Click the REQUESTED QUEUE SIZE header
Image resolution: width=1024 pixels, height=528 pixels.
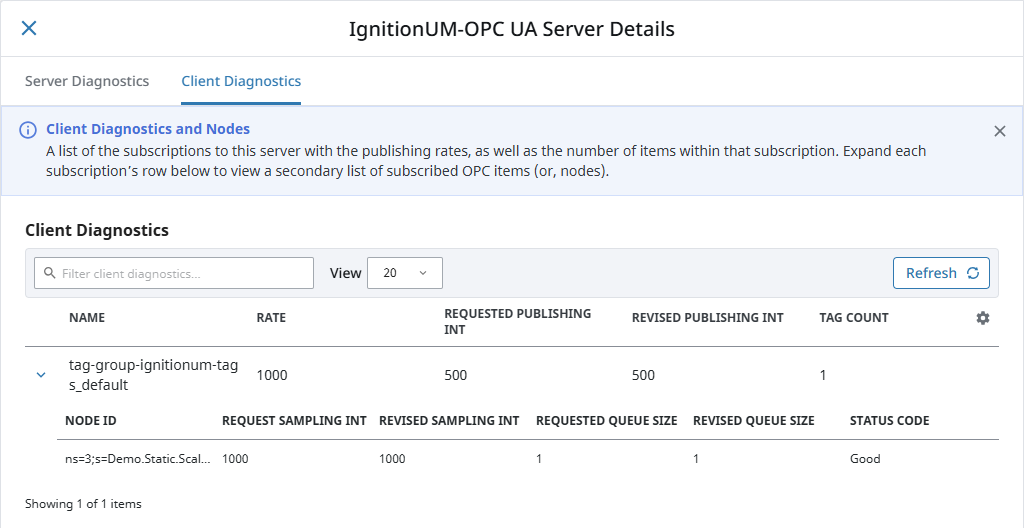point(606,420)
